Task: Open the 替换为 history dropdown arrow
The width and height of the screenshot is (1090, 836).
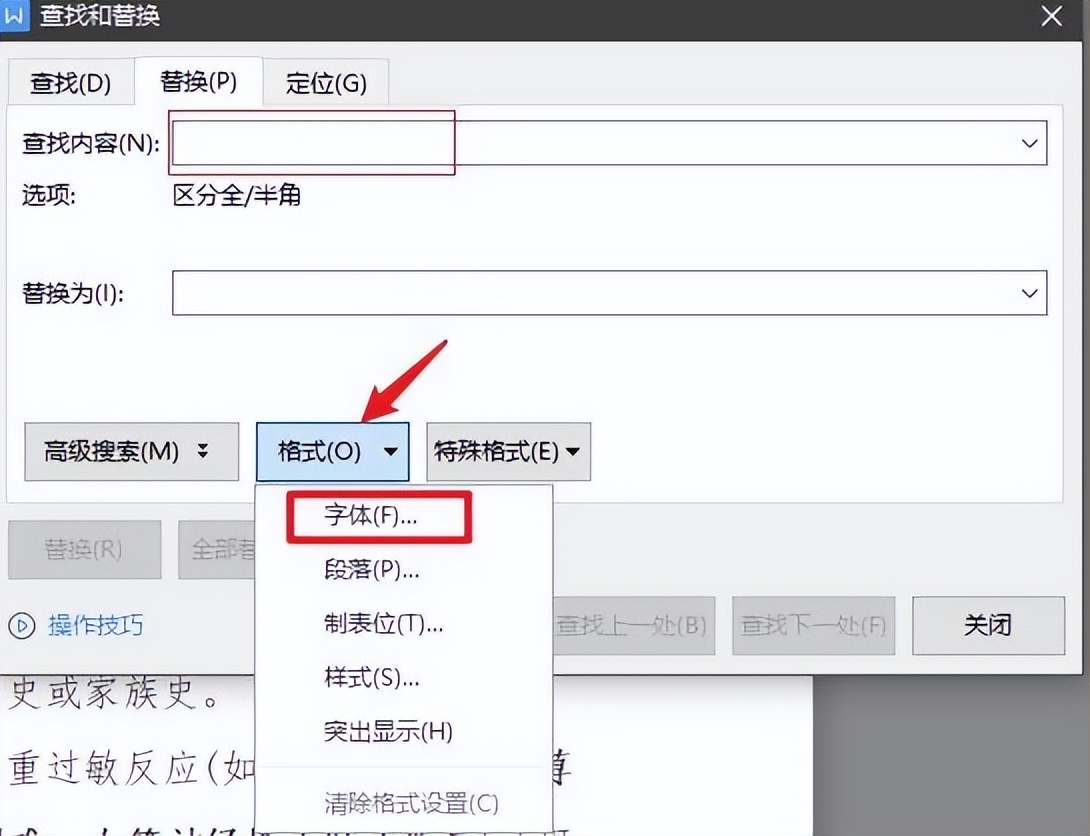Action: coord(1030,293)
